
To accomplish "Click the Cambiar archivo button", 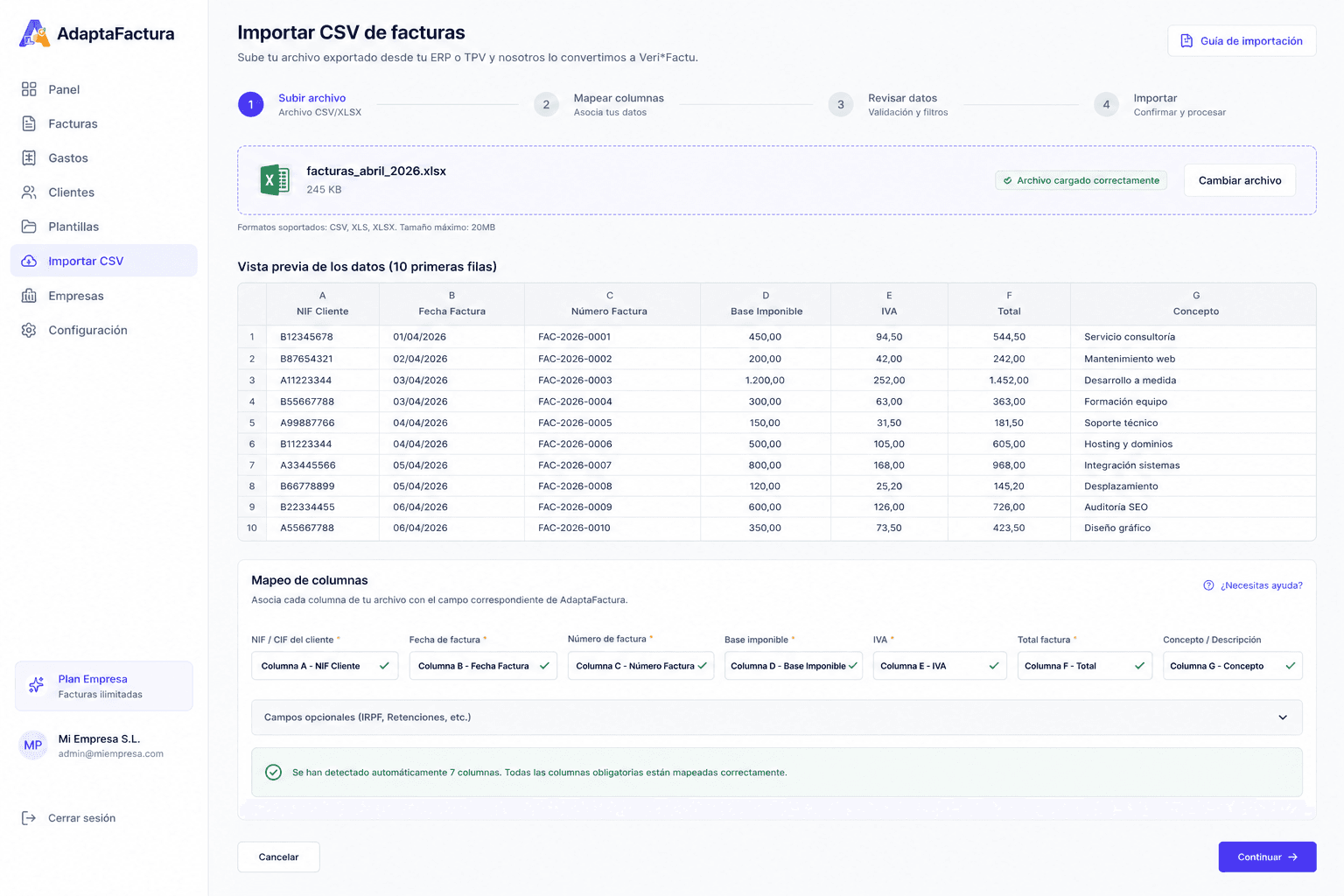I will (x=1240, y=180).
